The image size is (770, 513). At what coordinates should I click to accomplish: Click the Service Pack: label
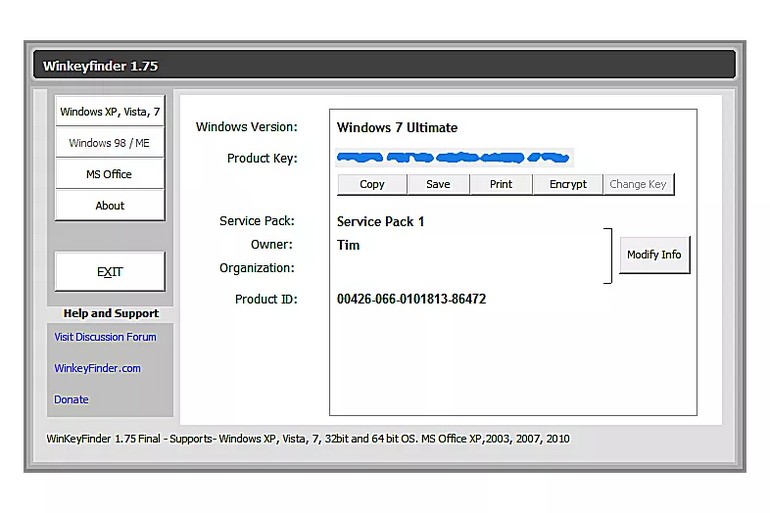257,221
